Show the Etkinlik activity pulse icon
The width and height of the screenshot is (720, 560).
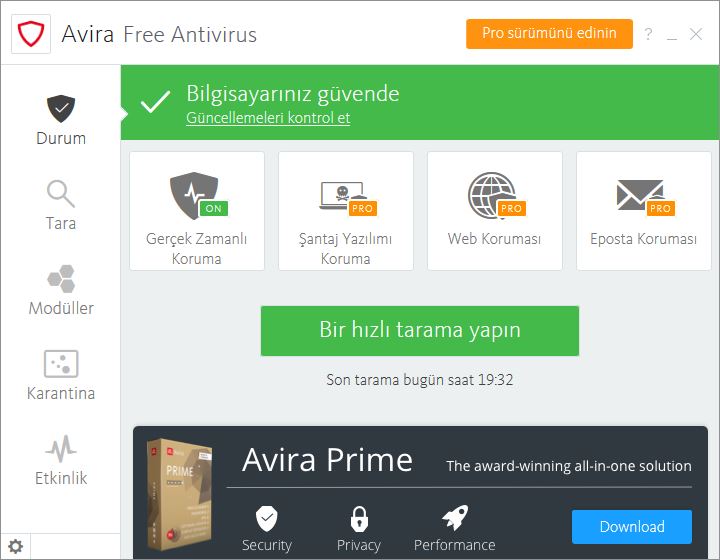point(61,448)
